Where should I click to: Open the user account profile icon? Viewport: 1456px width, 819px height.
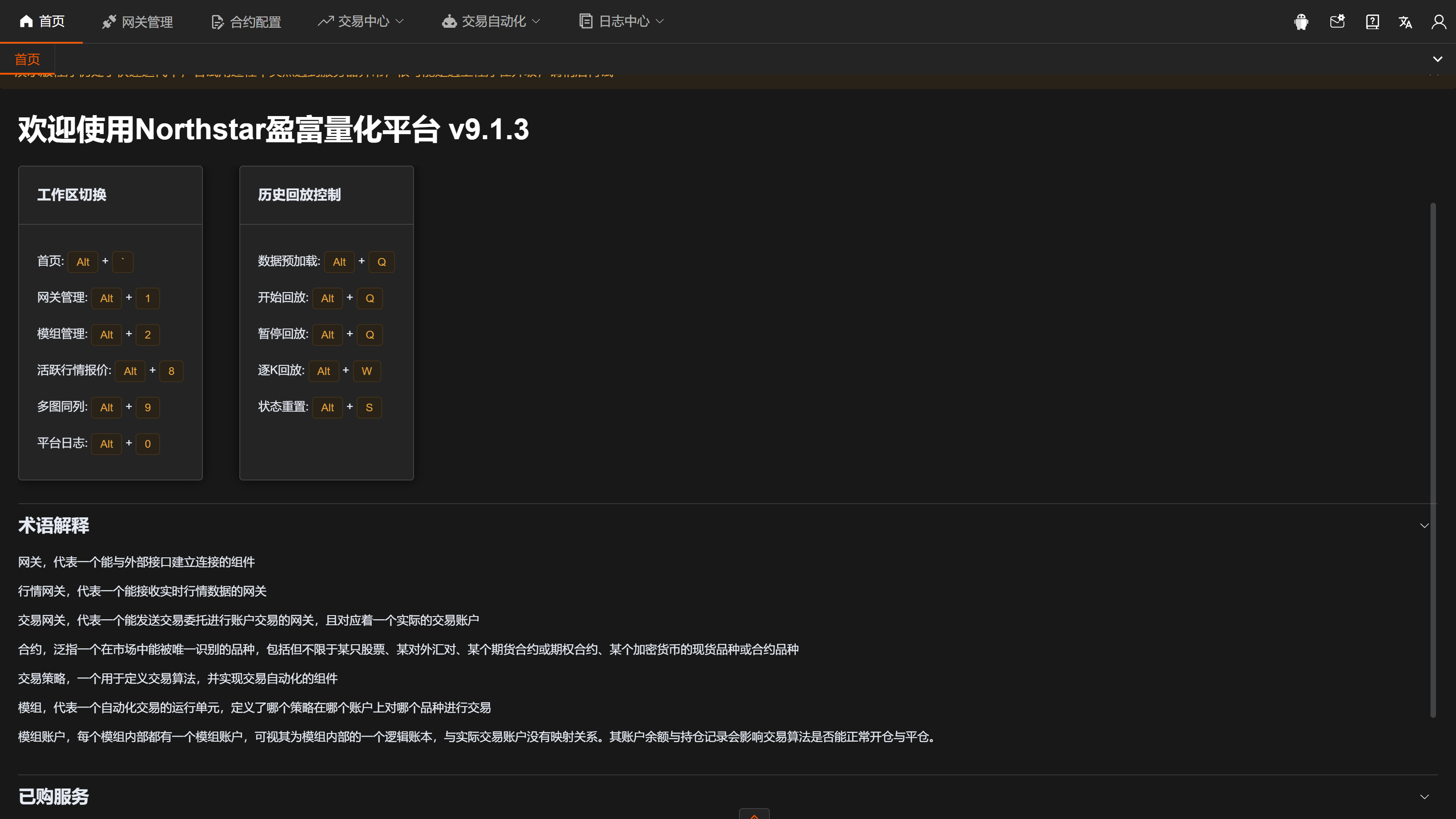click(1438, 21)
